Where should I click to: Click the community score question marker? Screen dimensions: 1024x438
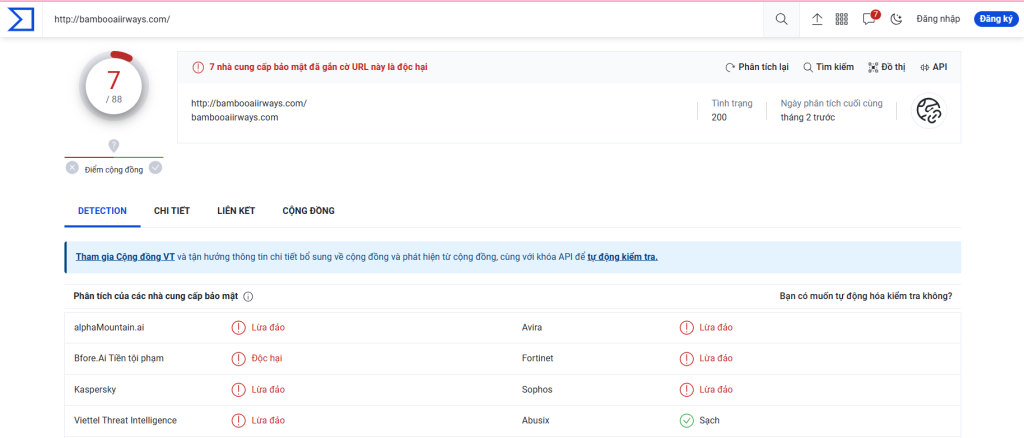pos(114,146)
